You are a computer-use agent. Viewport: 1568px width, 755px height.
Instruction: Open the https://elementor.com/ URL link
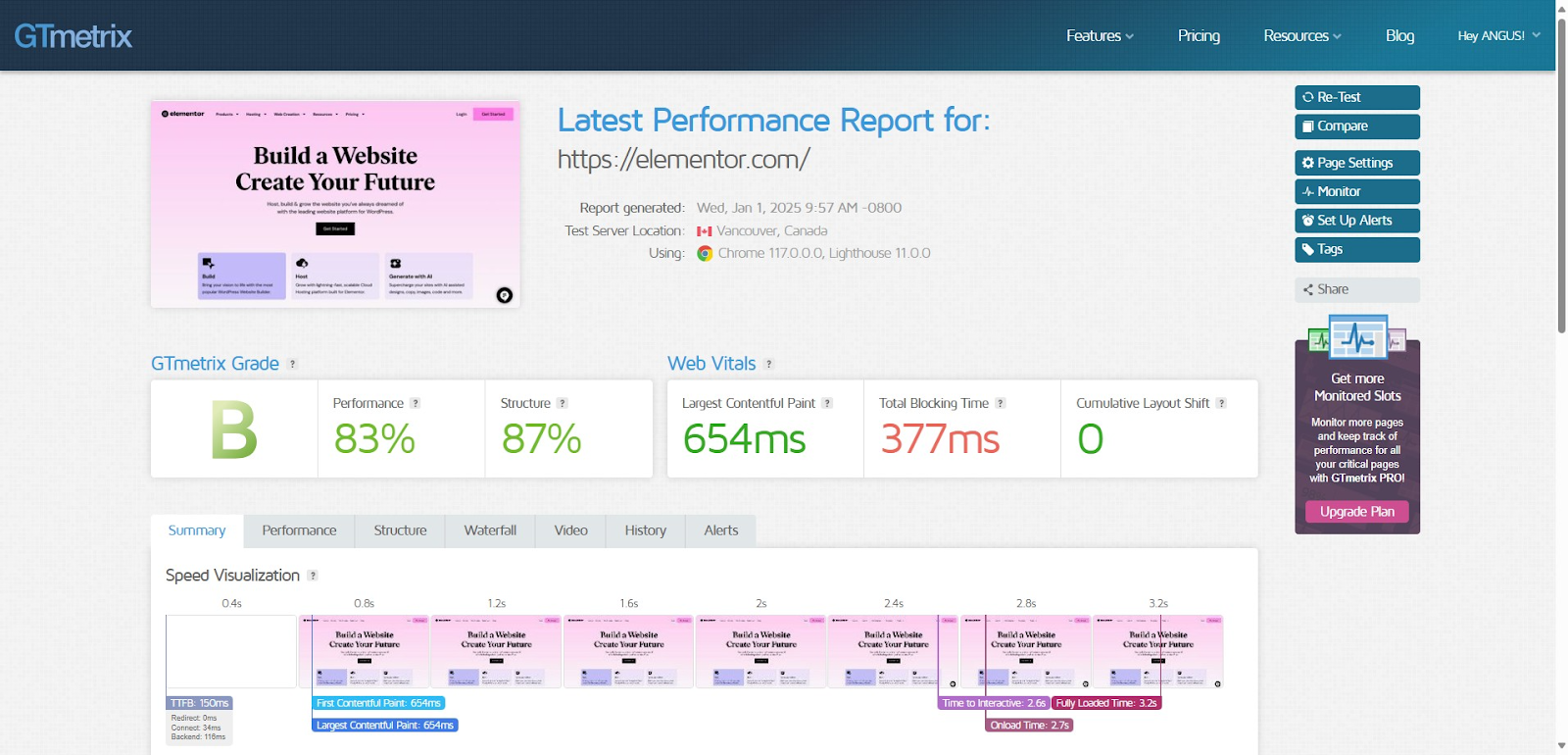[x=684, y=159]
